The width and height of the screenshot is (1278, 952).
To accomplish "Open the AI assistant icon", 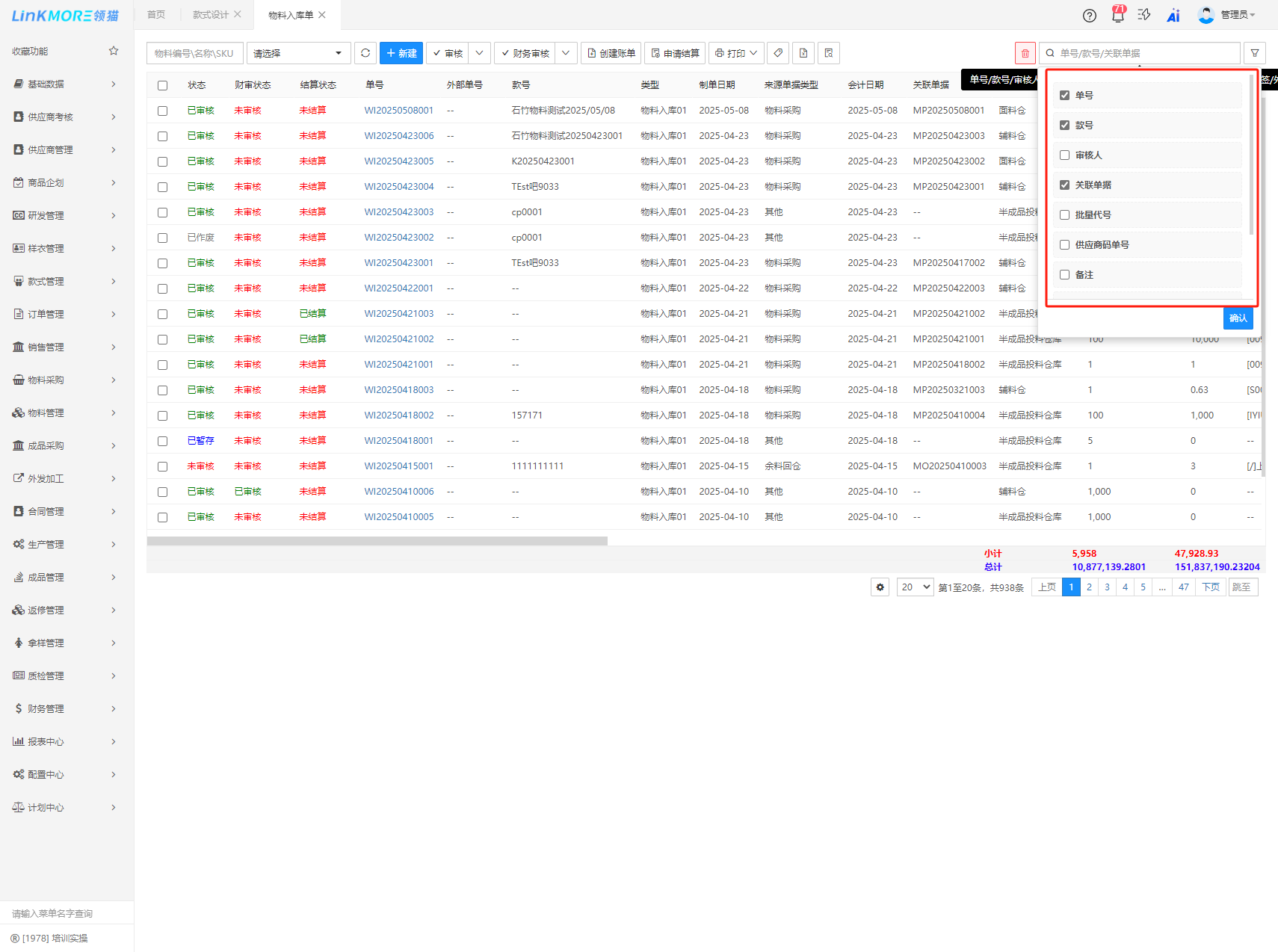I will [x=1173, y=15].
